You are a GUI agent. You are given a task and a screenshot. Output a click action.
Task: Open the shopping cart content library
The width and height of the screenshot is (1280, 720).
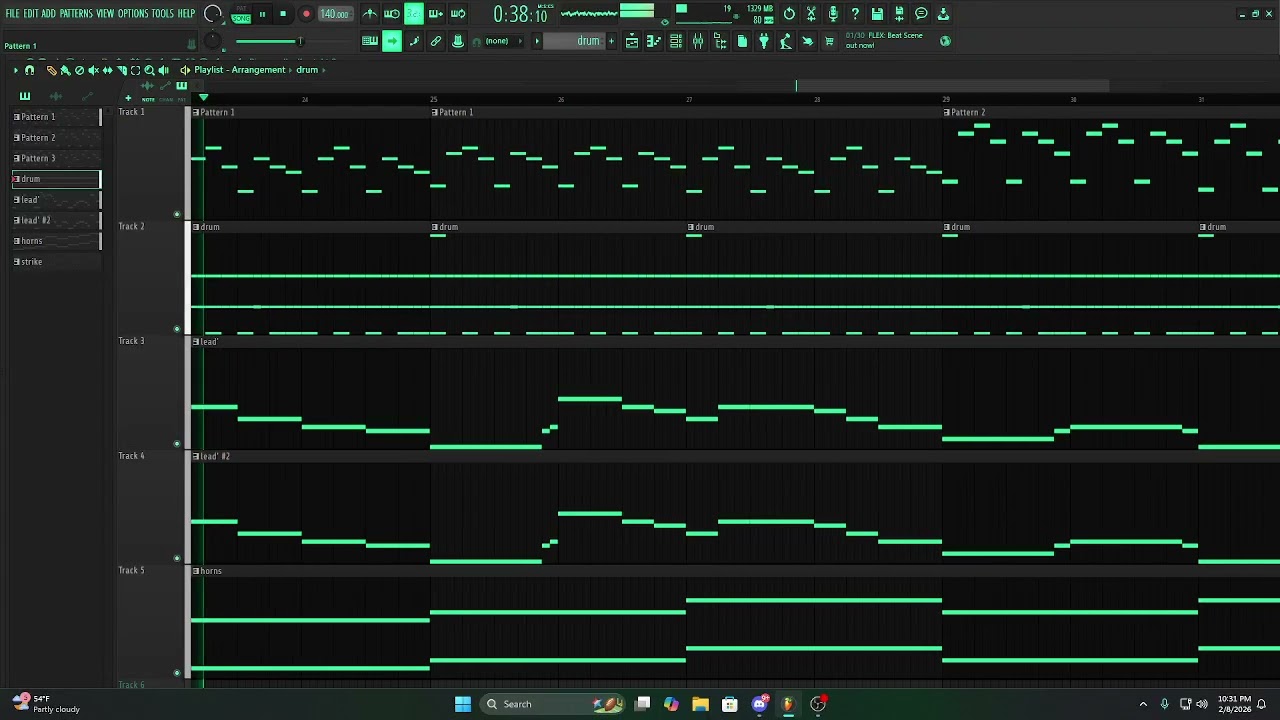tap(829, 41)
